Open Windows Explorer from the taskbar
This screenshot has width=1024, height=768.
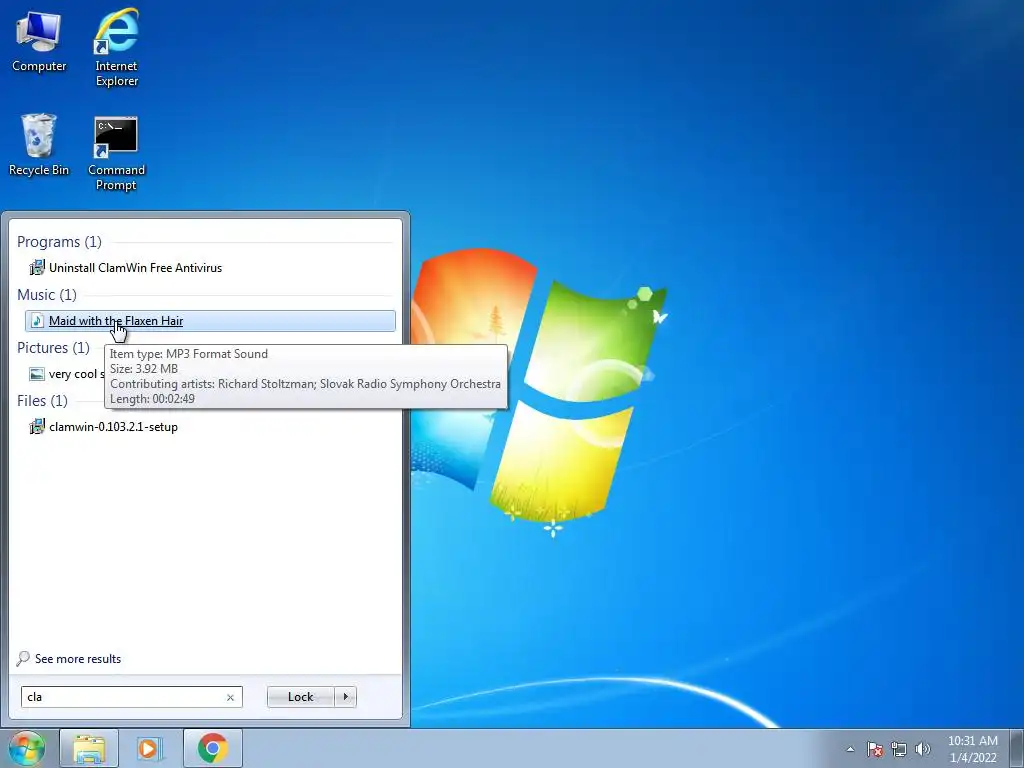[x=89, y=748]
